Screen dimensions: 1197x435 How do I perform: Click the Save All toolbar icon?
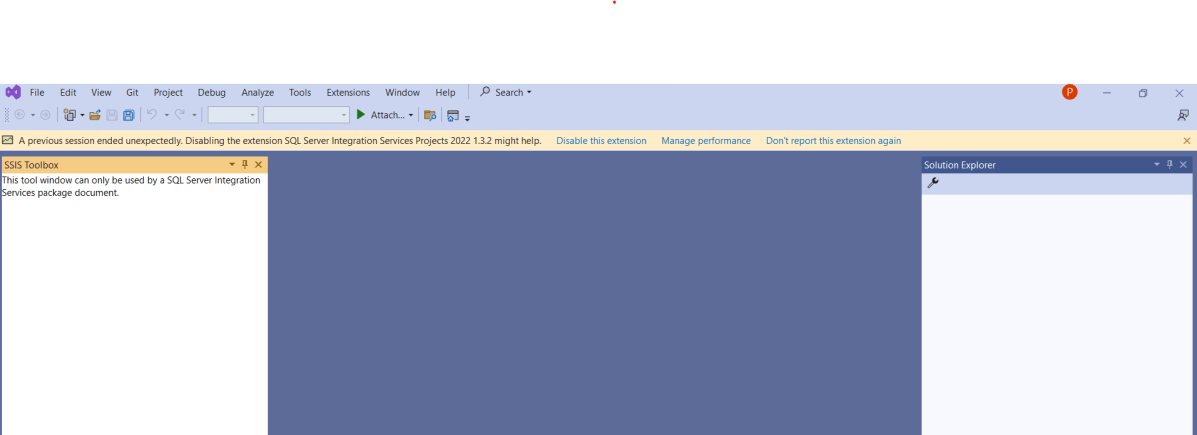pyautogui.click(x=128, y=115)
